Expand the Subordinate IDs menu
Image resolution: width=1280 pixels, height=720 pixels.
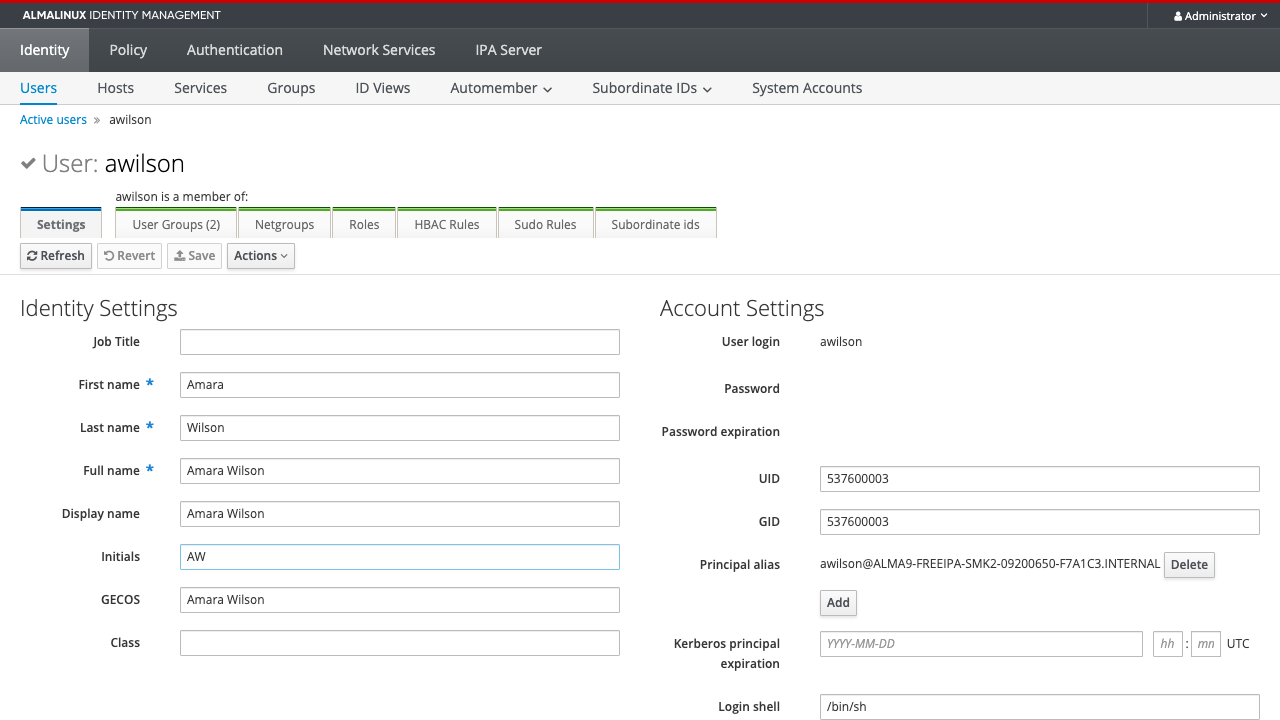(652, 88)
